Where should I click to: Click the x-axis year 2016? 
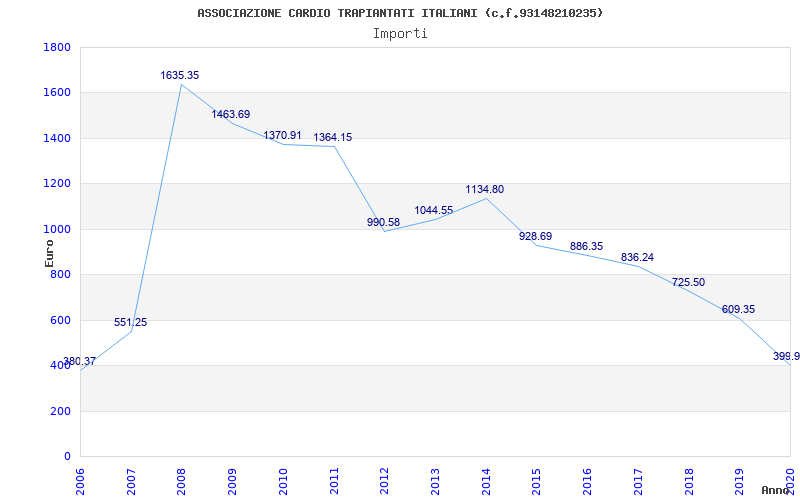coord(587,481)
